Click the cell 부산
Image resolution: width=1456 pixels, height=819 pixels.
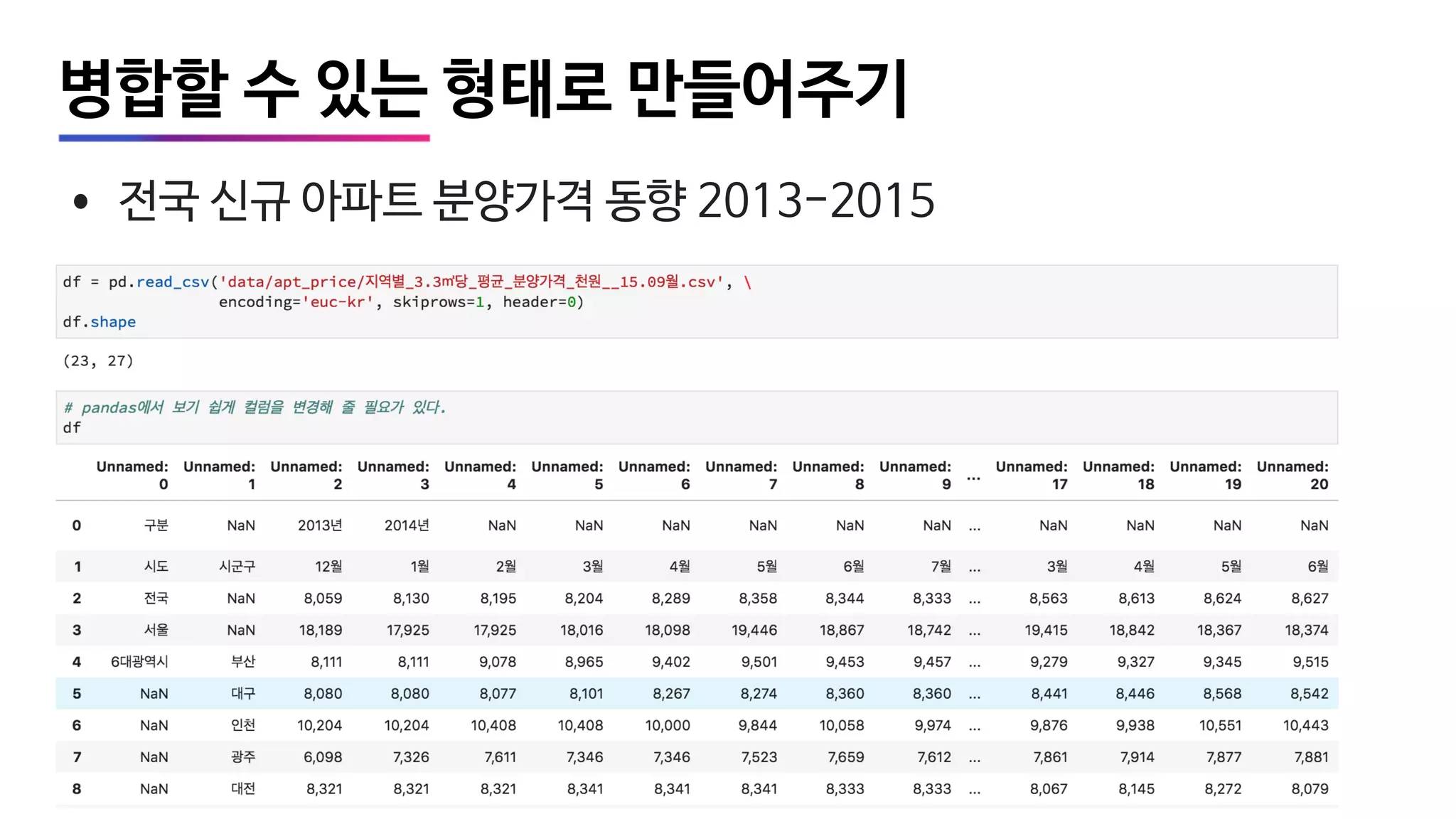243,662
